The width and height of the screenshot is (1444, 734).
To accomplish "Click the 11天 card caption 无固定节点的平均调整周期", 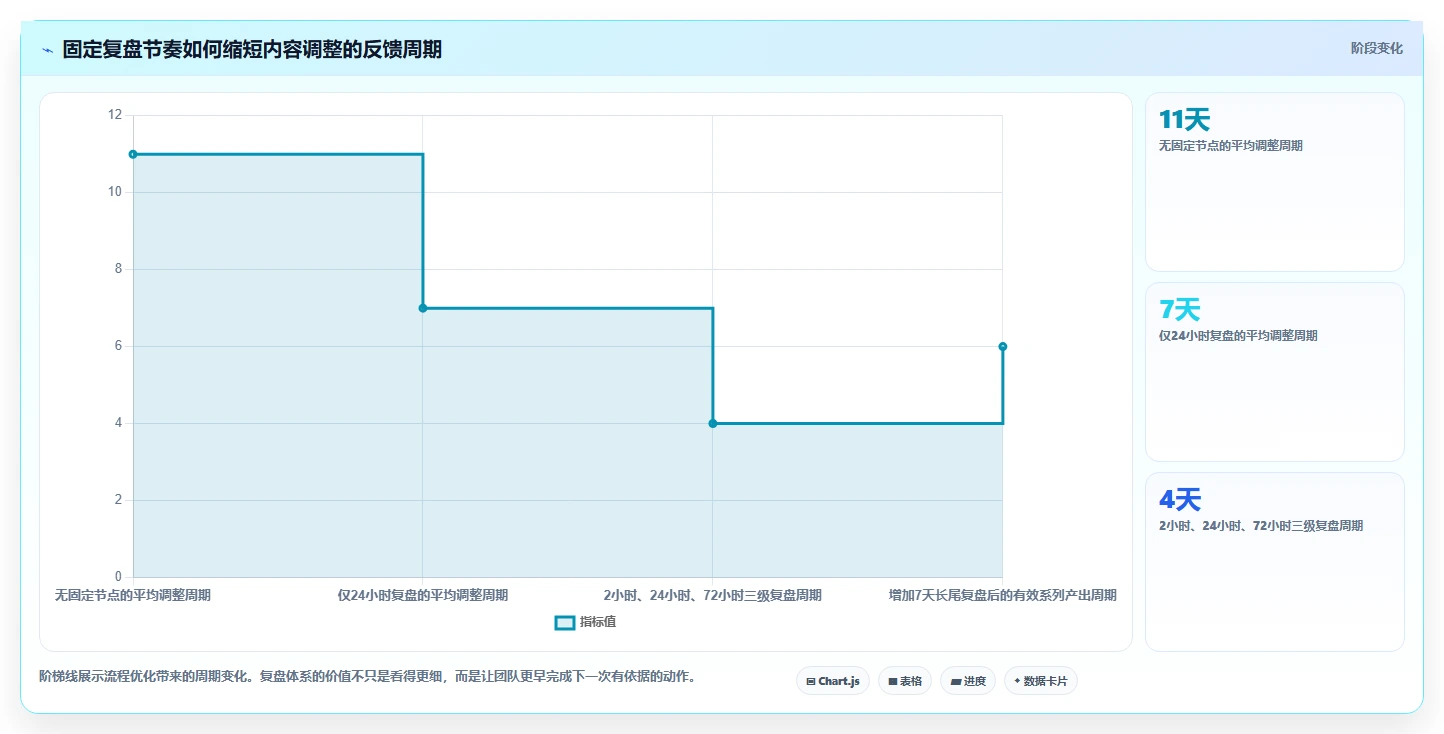I will click(1231, 146).
